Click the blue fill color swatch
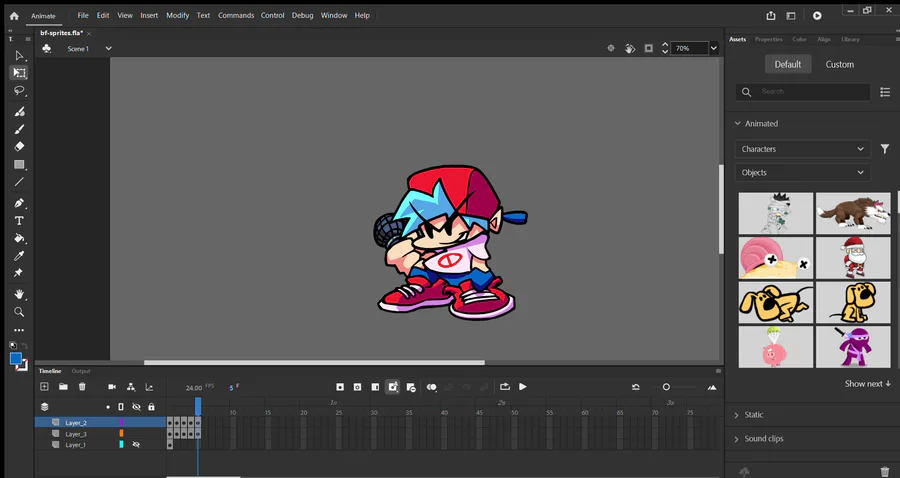This screenshot has height=478, width=900. (16, 358)
